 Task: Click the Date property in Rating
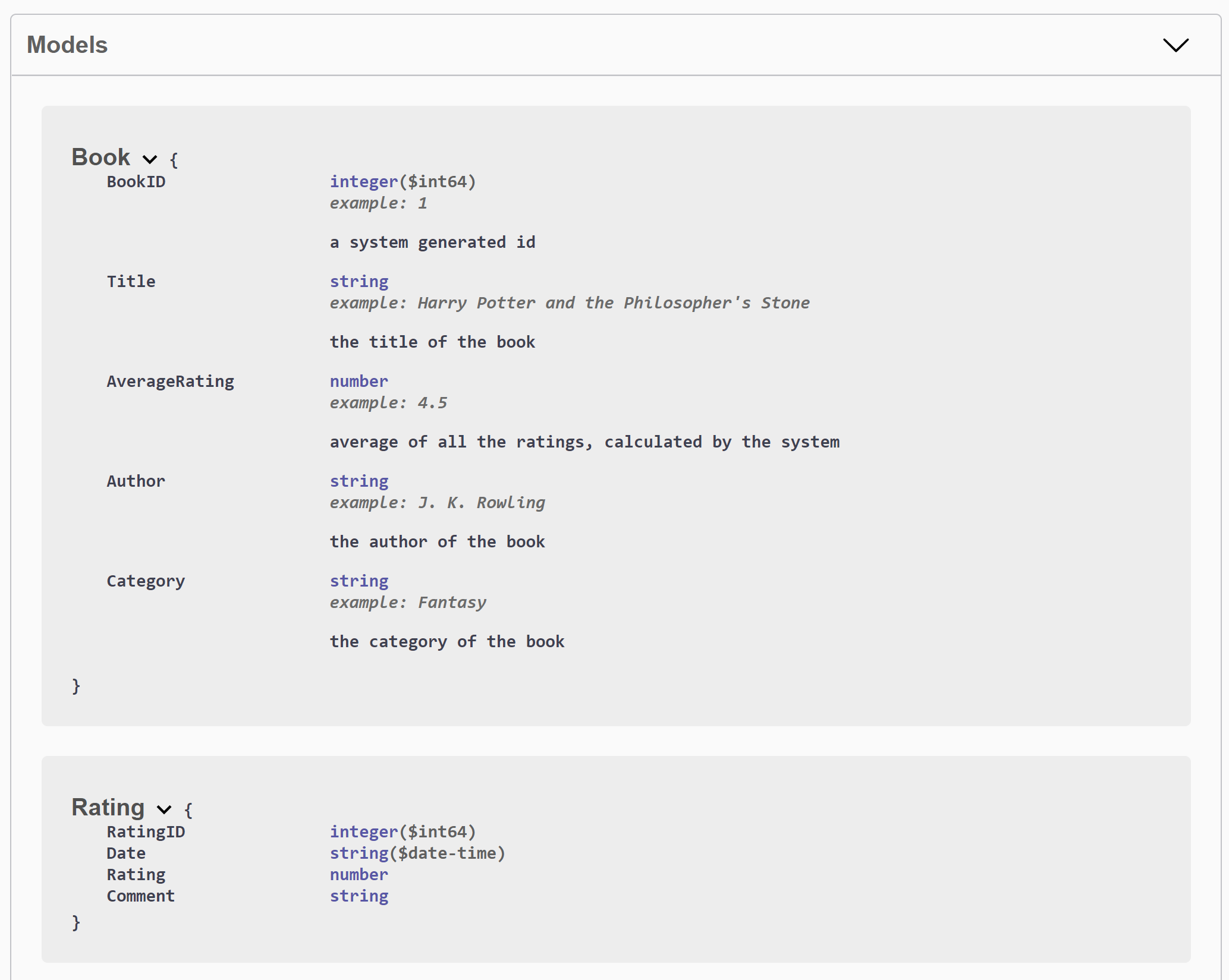click(x=126, y=853)
